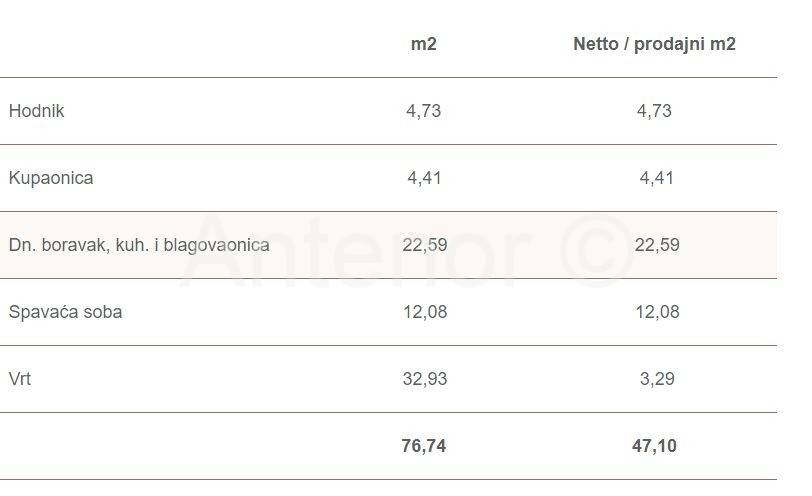The height and width of the screenshot is (496, 812).
Task: Select the "Spavaća soba" row label
Action: [x=65, y=312]
